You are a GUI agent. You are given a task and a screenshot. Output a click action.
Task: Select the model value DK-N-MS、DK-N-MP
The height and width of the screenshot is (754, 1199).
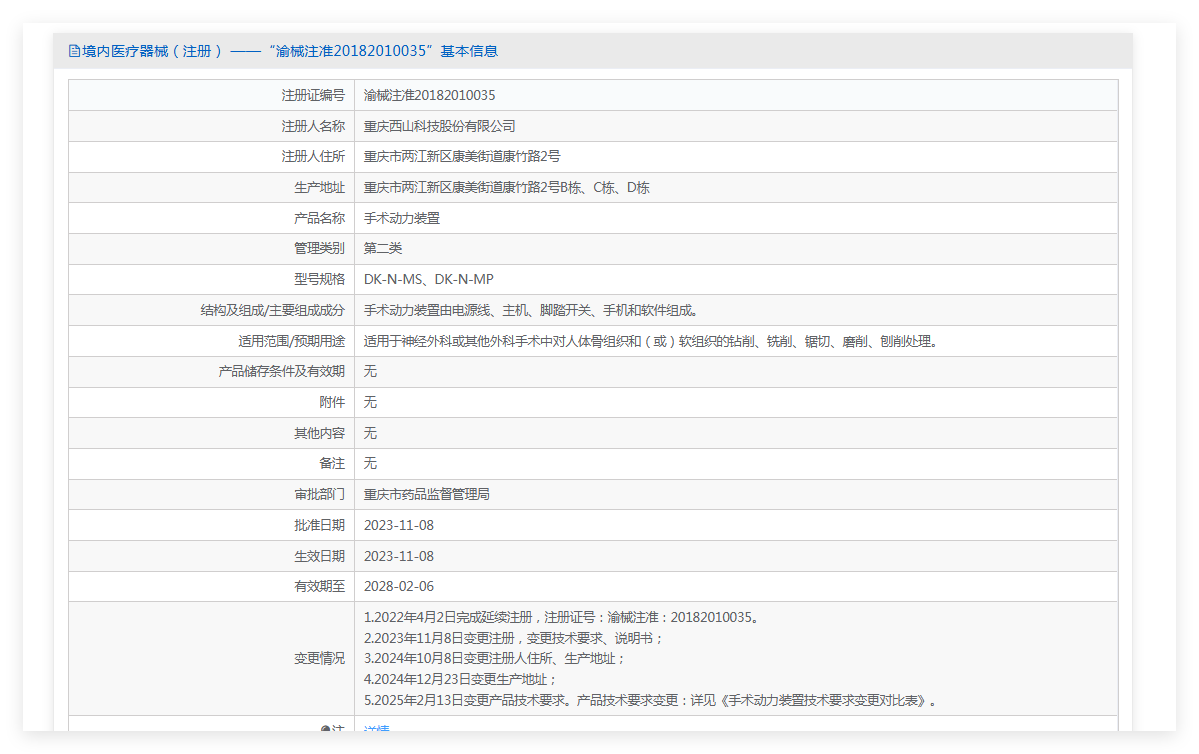tap(429, 279)
